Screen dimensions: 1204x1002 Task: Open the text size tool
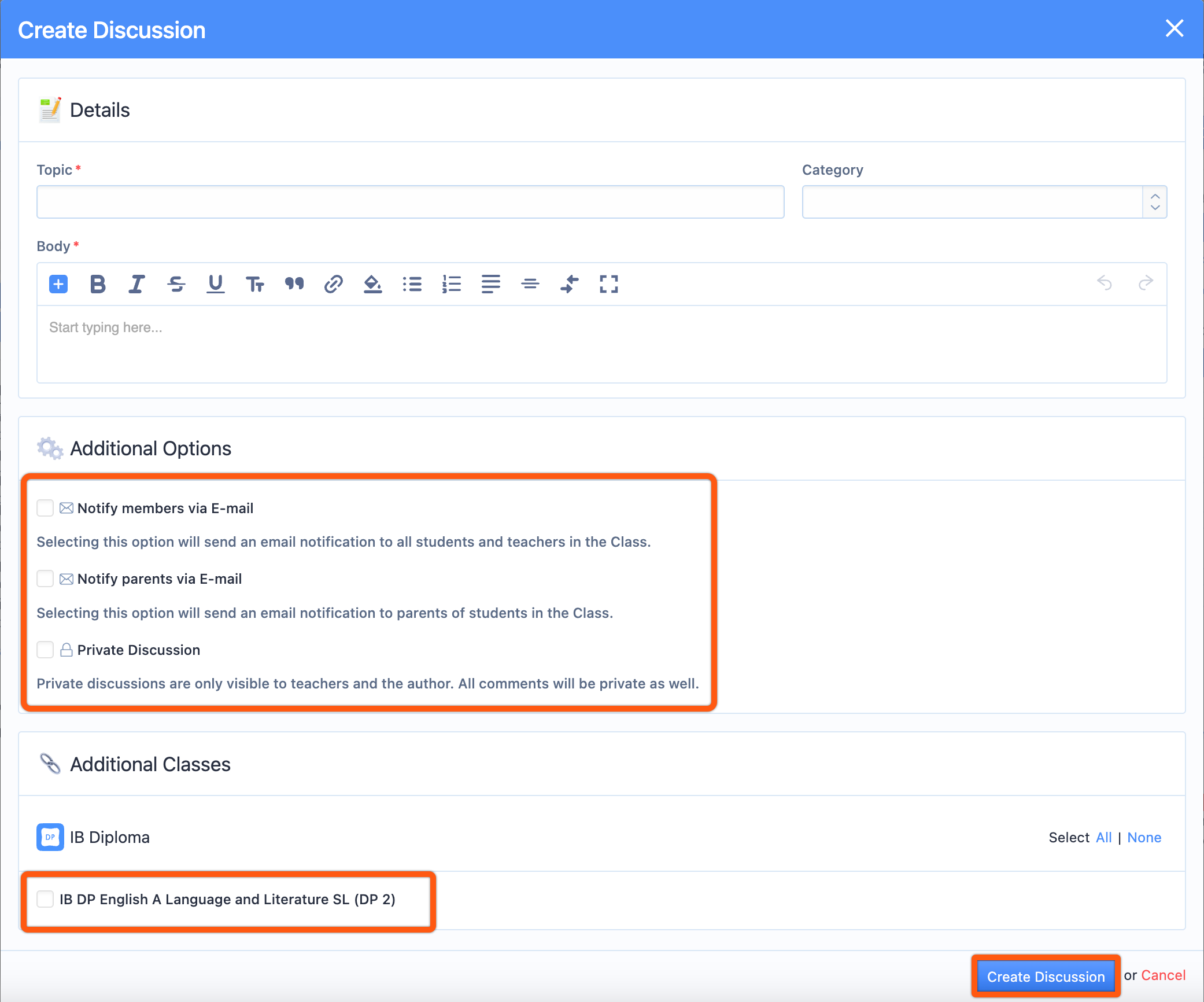pos(255,284)
